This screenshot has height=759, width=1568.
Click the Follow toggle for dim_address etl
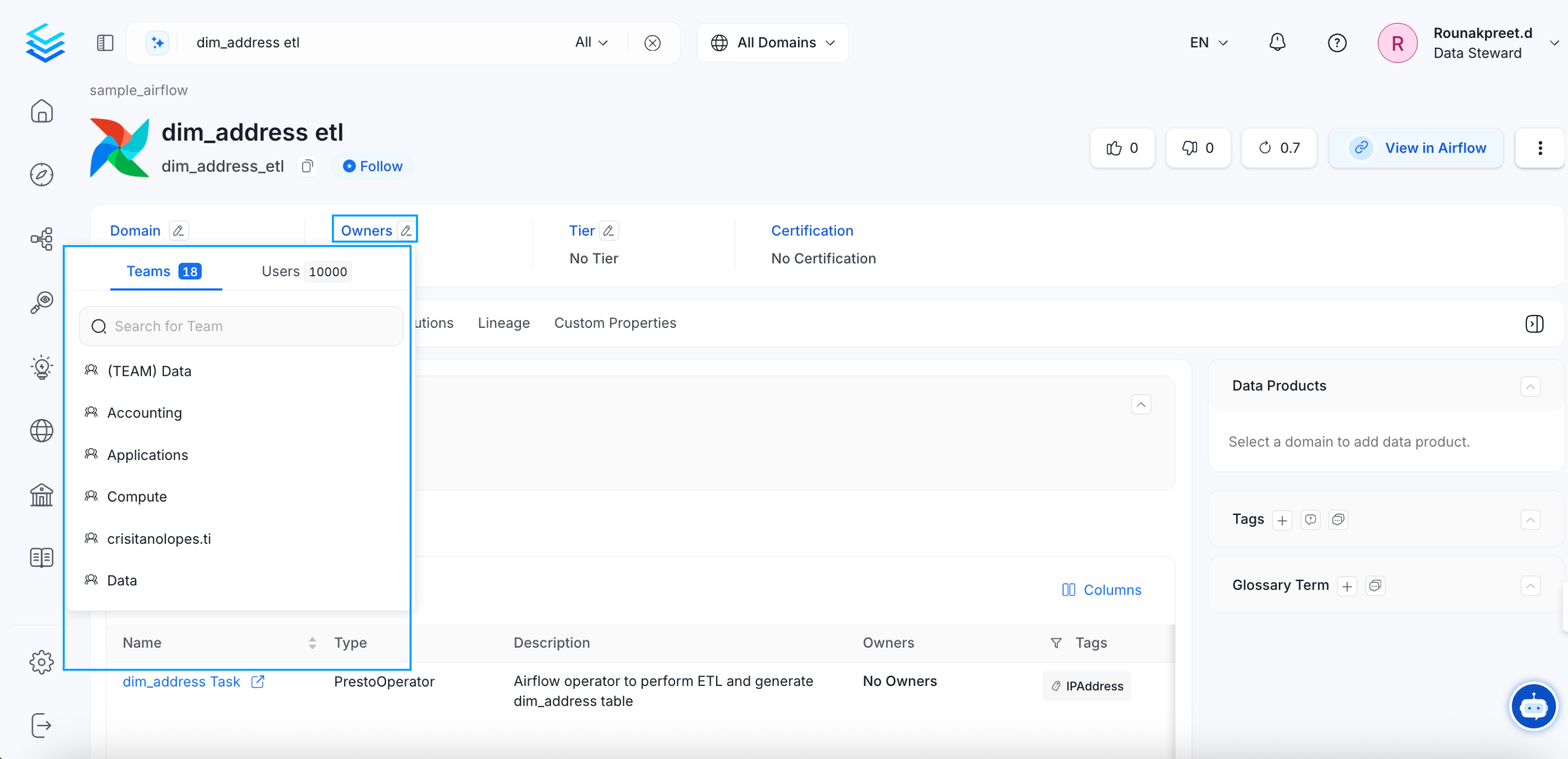click(372, 166)
